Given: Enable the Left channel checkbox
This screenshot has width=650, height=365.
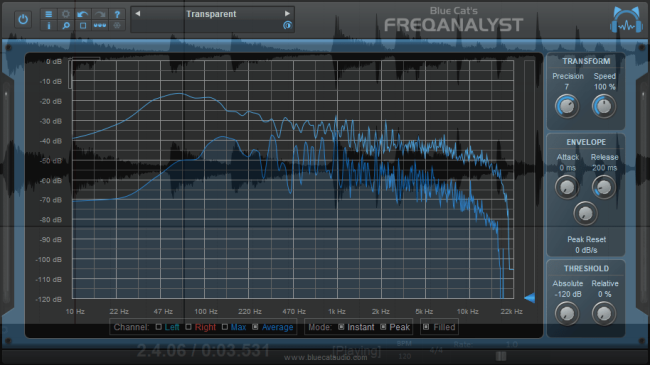Looking at the screenshot, I should (158, 327).
